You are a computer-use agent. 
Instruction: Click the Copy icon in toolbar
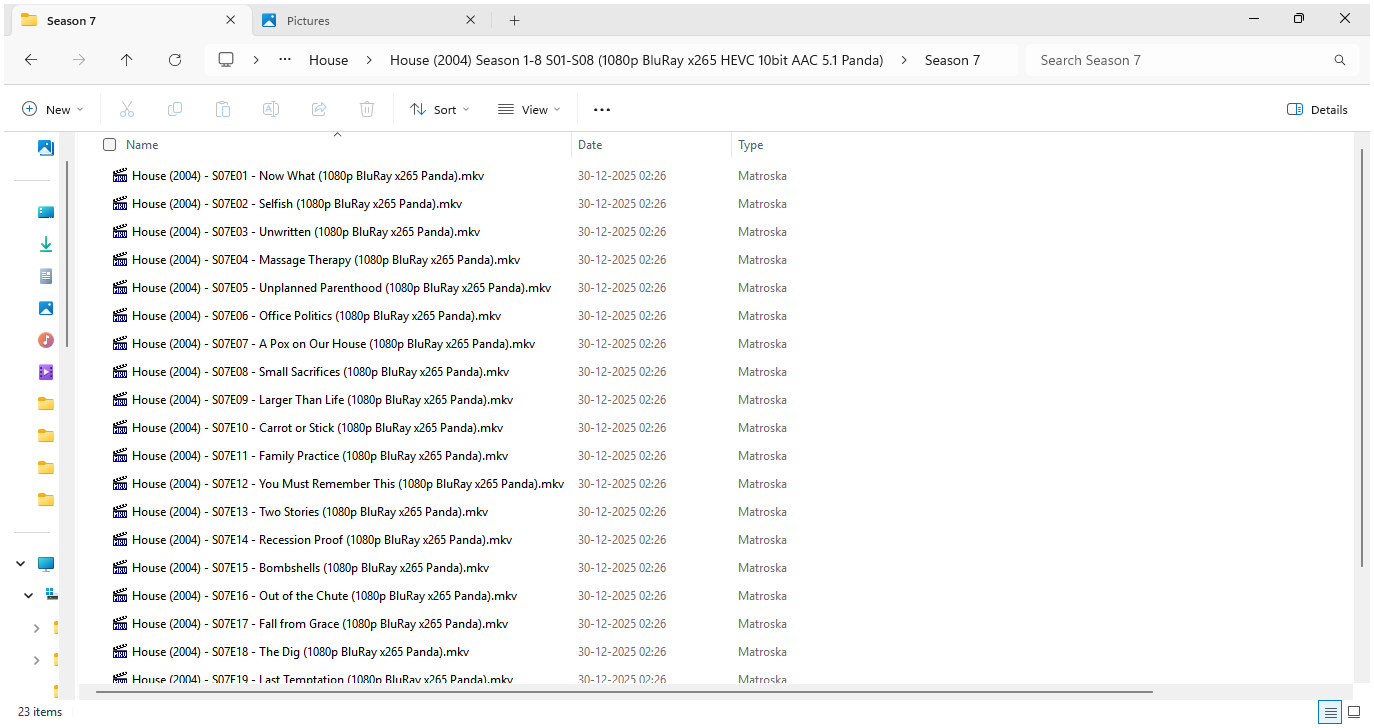[x=175, y=110]
